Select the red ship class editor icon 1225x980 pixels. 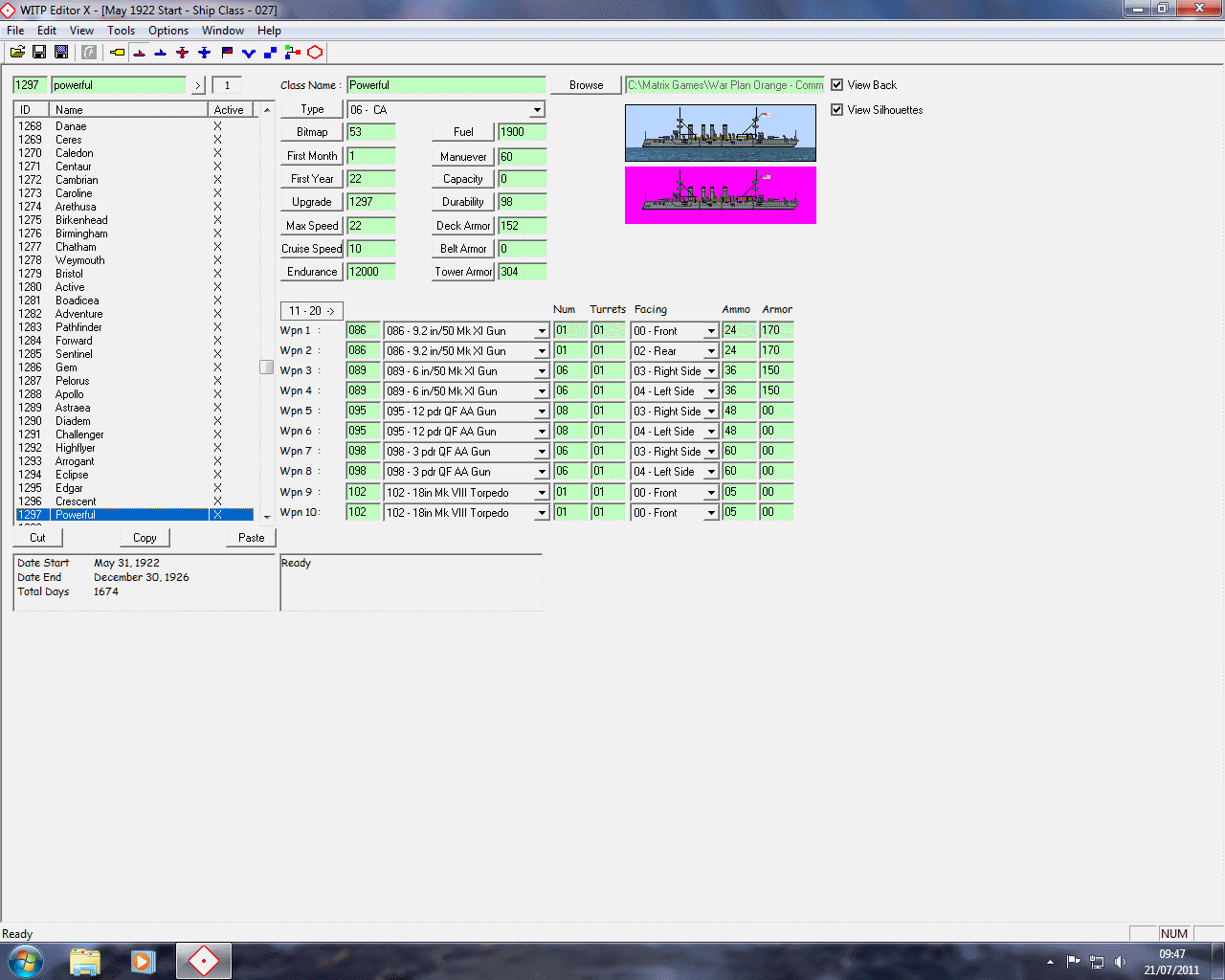pyautogui.click(x=139, y=52)
